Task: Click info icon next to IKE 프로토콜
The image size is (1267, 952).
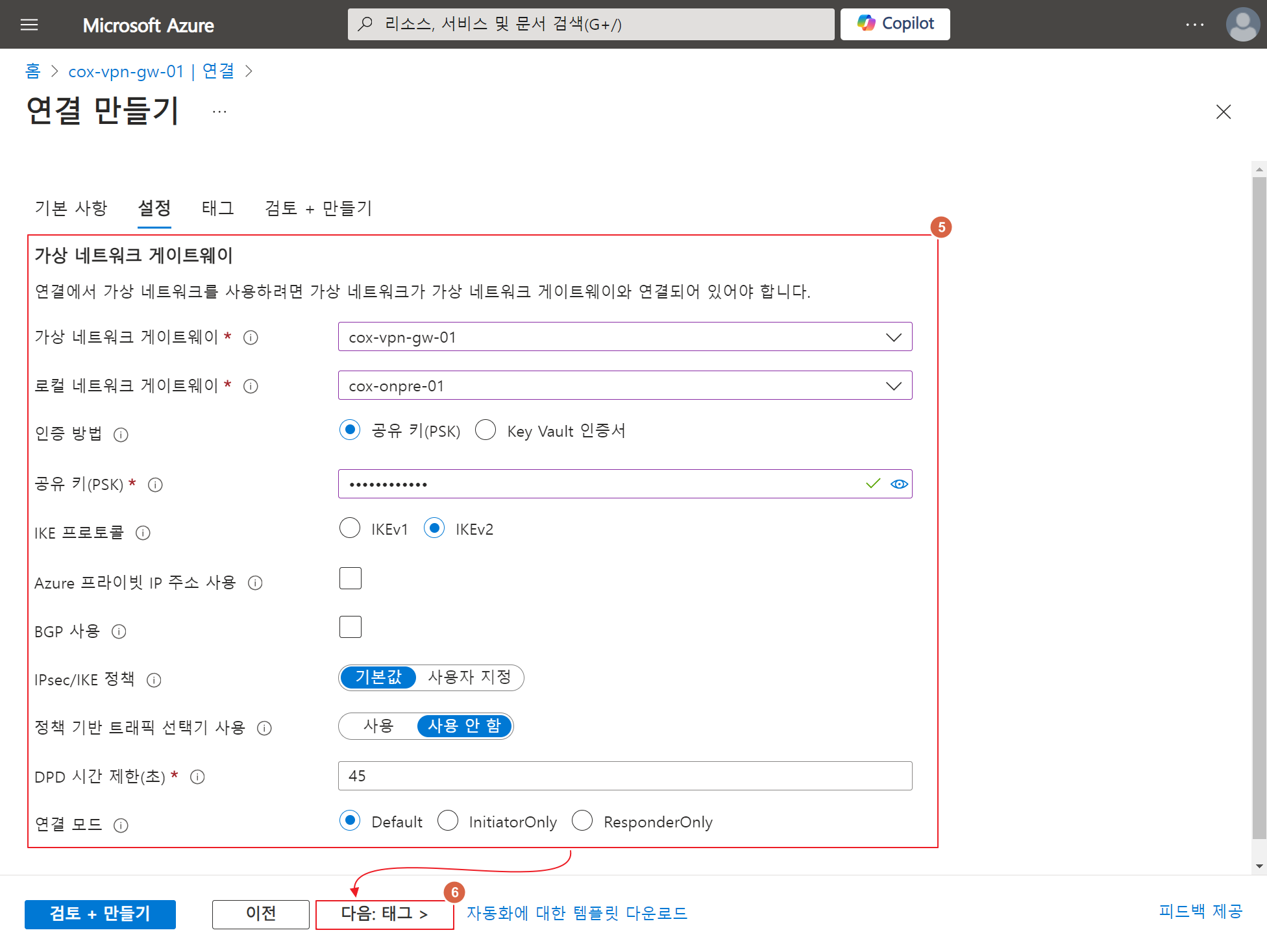Action: [x=143, y=533]
